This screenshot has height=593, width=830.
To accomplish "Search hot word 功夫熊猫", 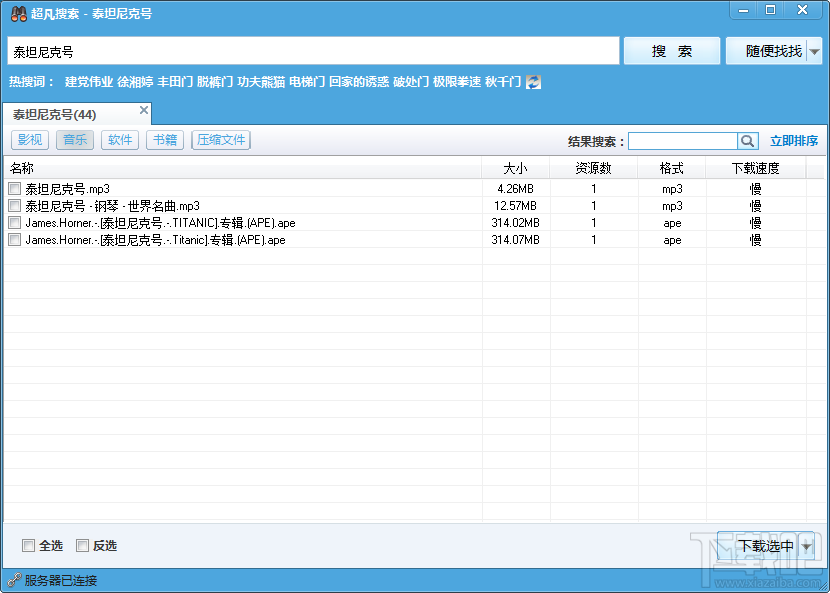I will point(261,82).
